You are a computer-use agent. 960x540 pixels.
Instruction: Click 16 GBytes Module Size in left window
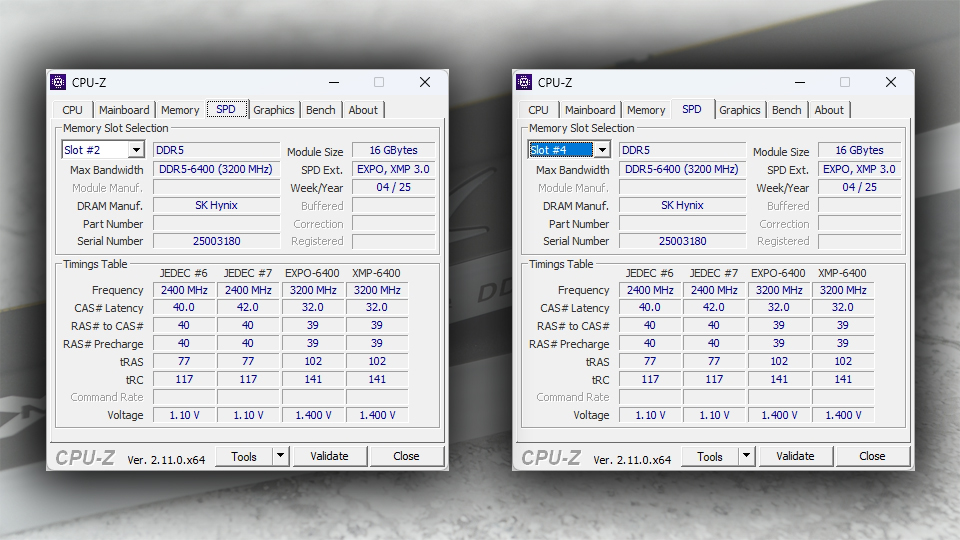[394, 150]
